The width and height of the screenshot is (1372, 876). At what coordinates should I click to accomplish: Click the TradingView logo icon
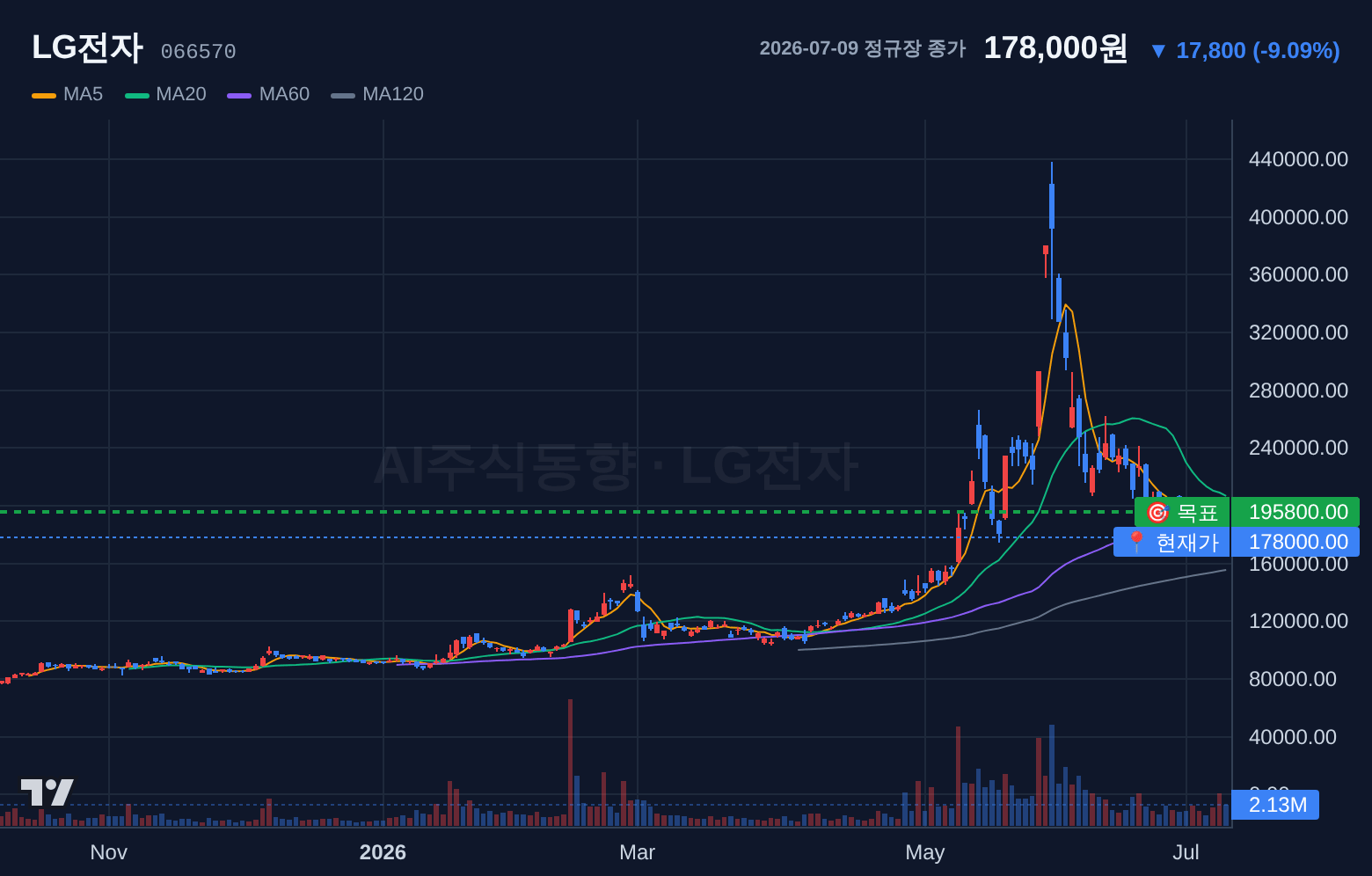[x=47, y=792]
